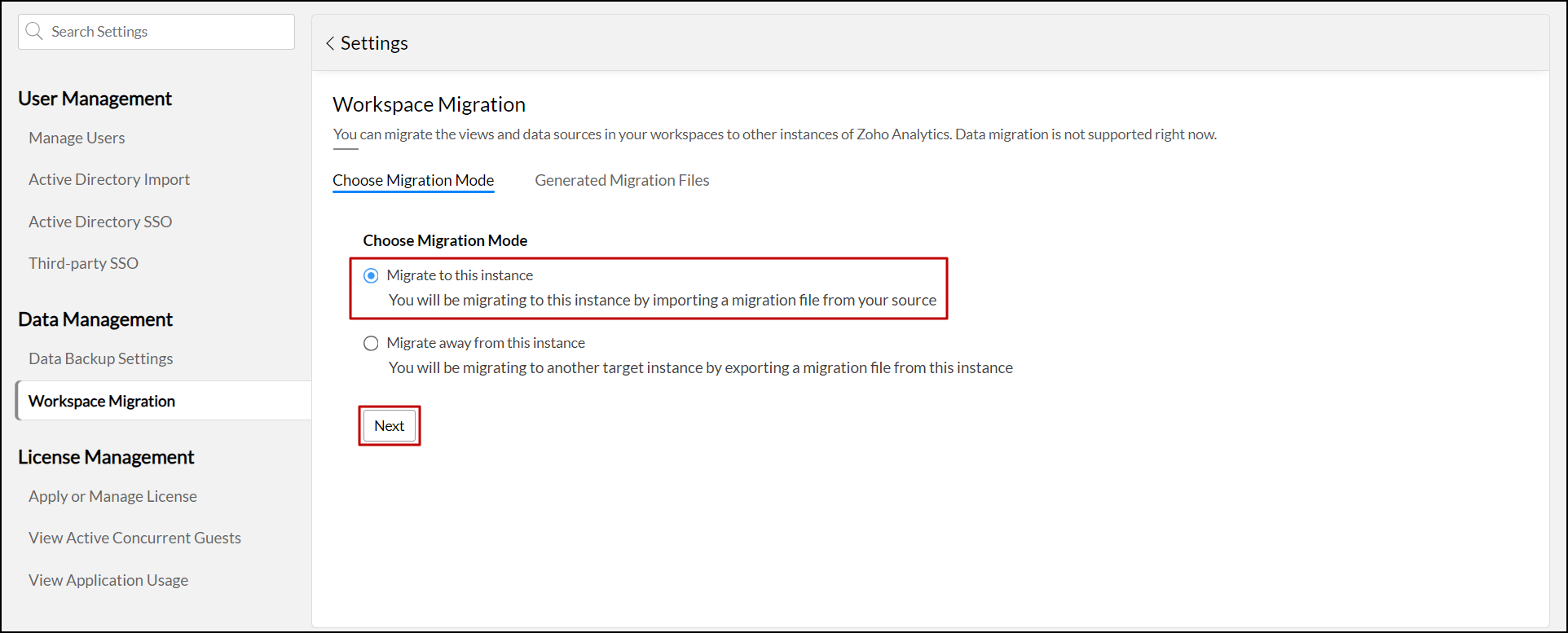Click the back chevron beside Settings
Screen dimensions: 1568x633
(330, 43)
